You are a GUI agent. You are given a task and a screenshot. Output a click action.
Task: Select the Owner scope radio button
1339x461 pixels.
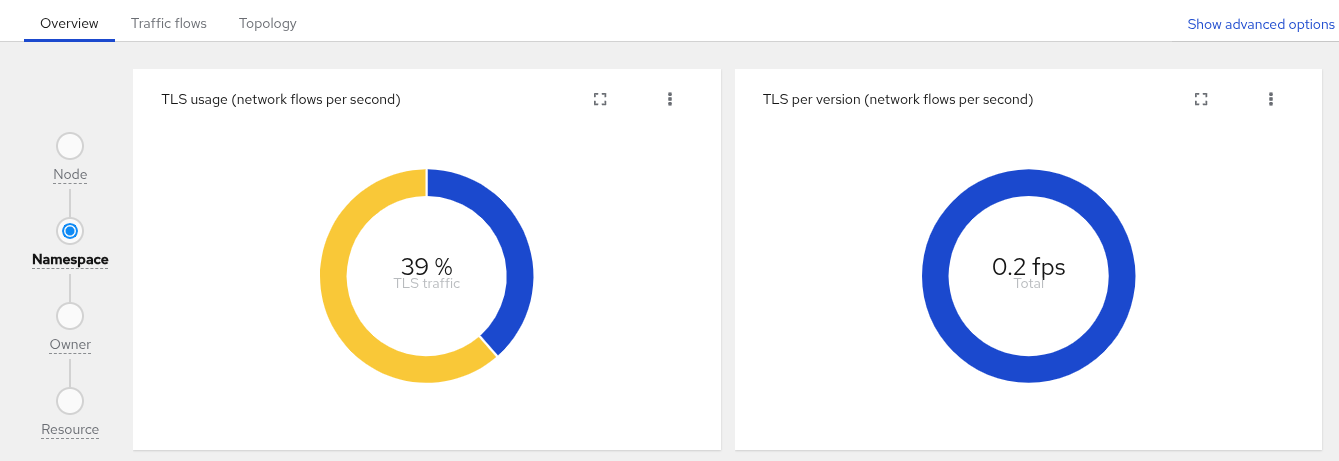pyautogui.click(x=70, y=316)
